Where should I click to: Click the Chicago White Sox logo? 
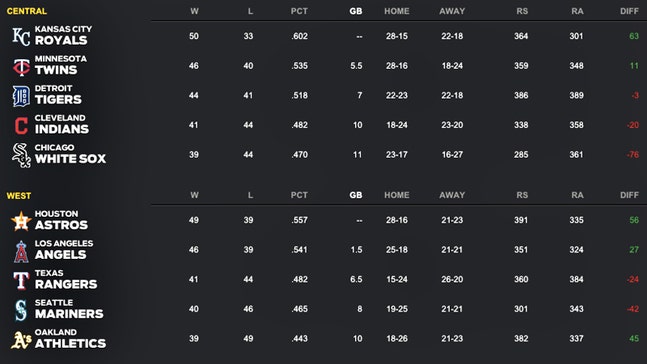[x=21, y=155]
